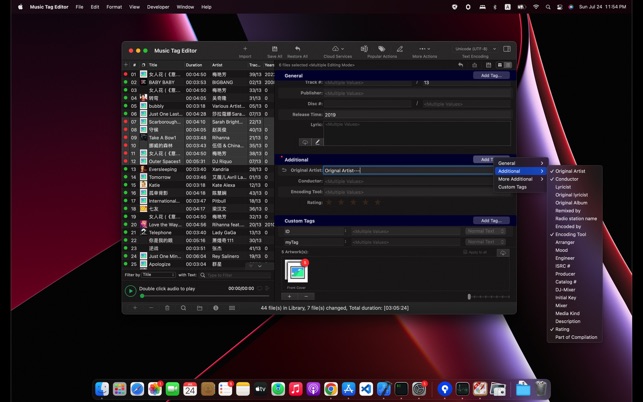Move the artwork size slider
This screenshot has height=402, width=643.
[x=469, y=297]
